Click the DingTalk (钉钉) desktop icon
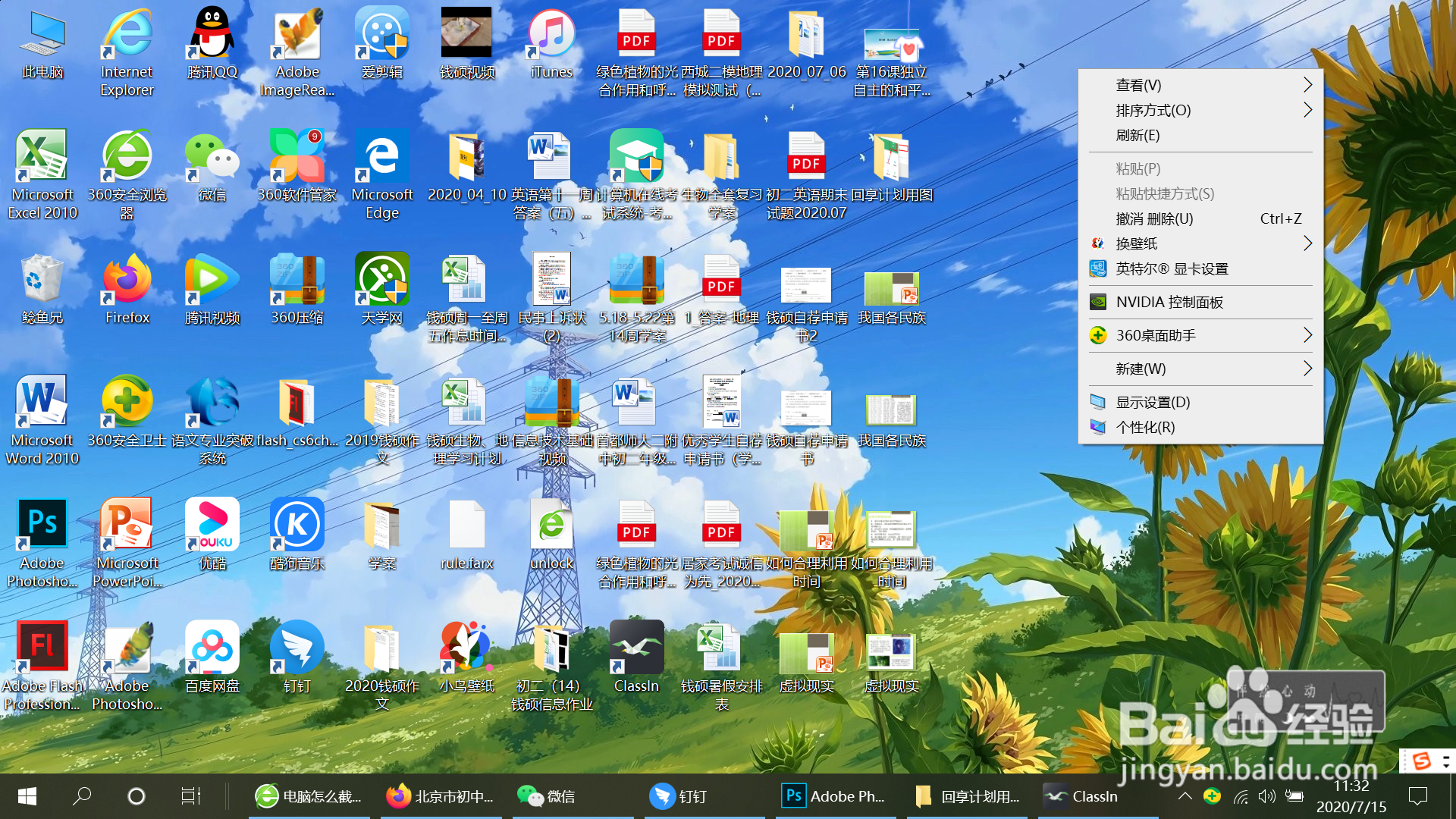The height and width of the screenshot is (819, 1456). (x=297, y=648)
